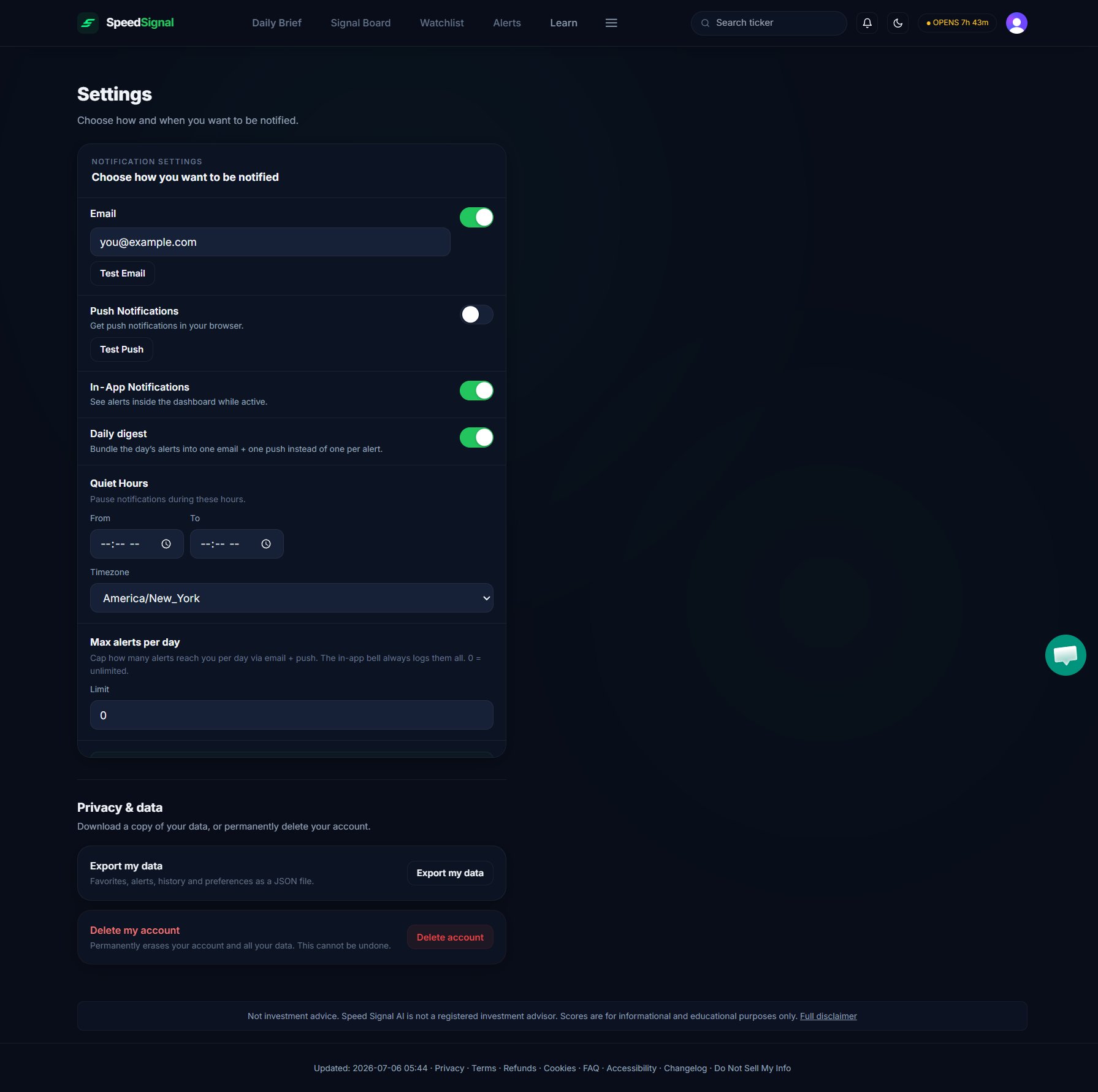Open the Timezone America/New_York dropdown
The height and width of the screenshot is (1092, 1098).
click(x=292, y=598)
